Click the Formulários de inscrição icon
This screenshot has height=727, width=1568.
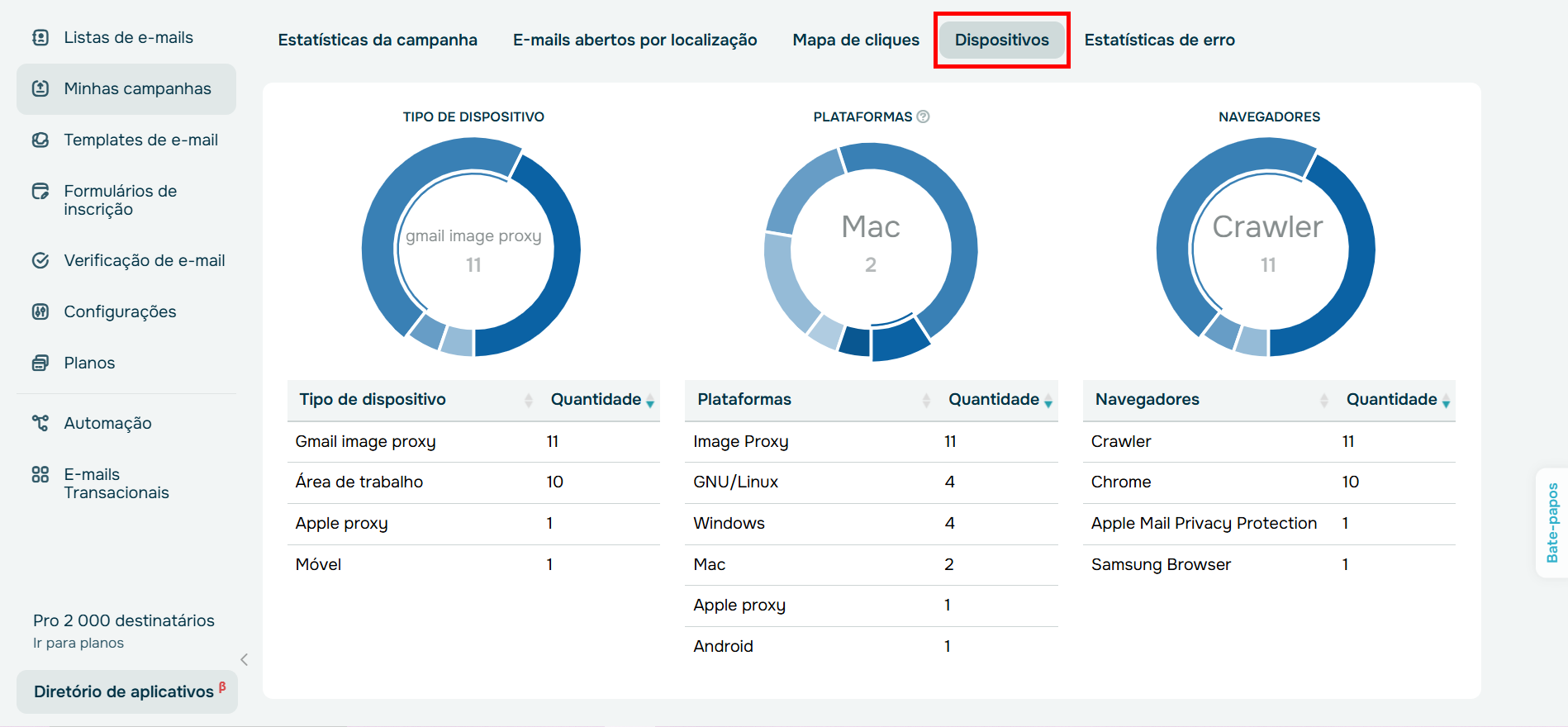point(40,192)
